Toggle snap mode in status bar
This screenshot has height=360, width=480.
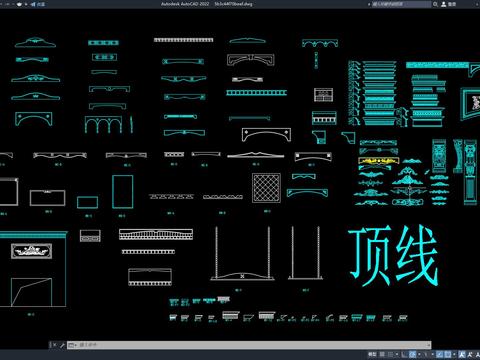(x=390, y=354)
